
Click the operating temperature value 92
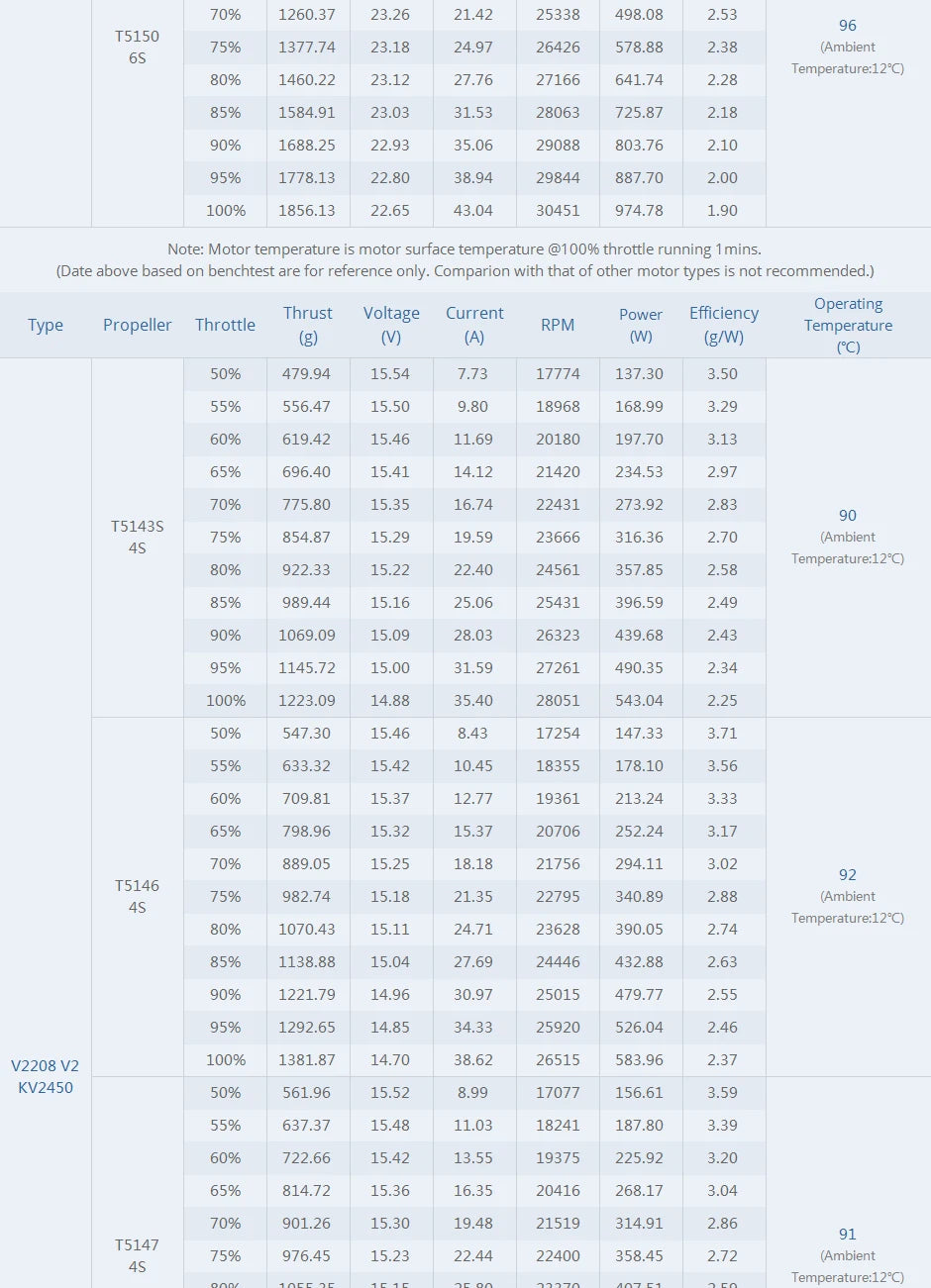[848, 875]
